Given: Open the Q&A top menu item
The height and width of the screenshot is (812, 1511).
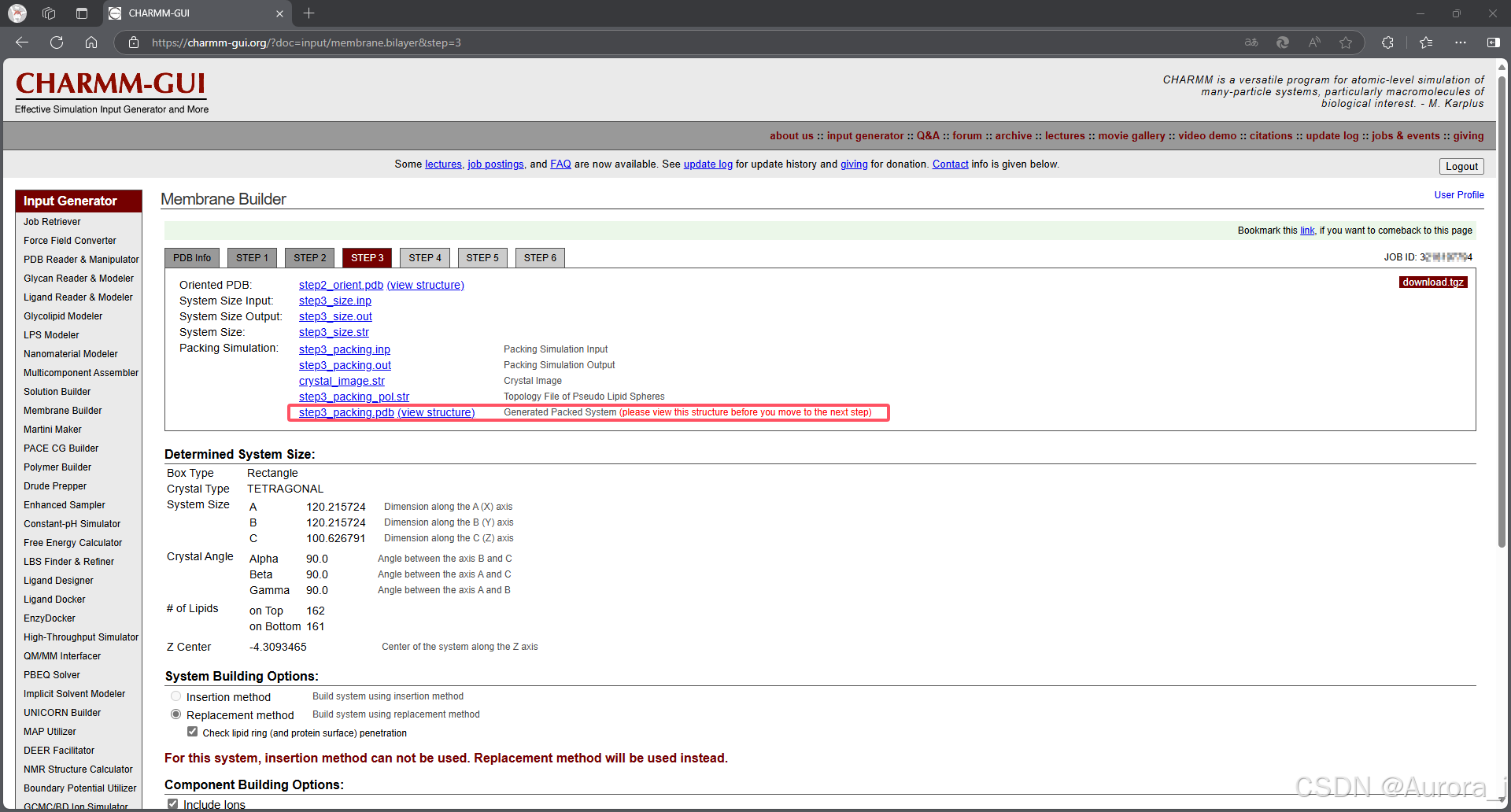Looking at the screenshot, I should pos(928,135).
